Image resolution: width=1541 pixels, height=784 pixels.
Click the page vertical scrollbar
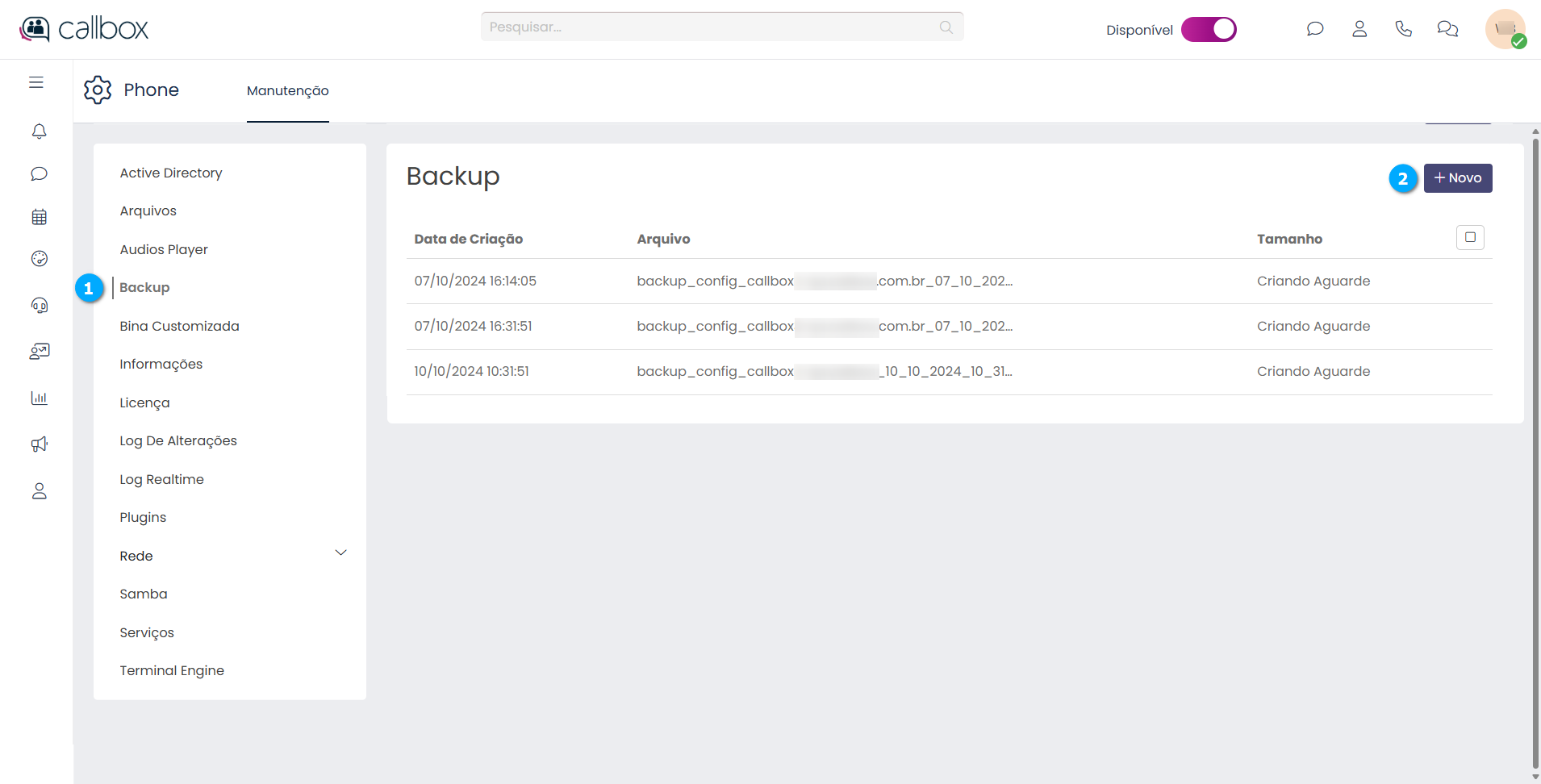point(1535,452)
